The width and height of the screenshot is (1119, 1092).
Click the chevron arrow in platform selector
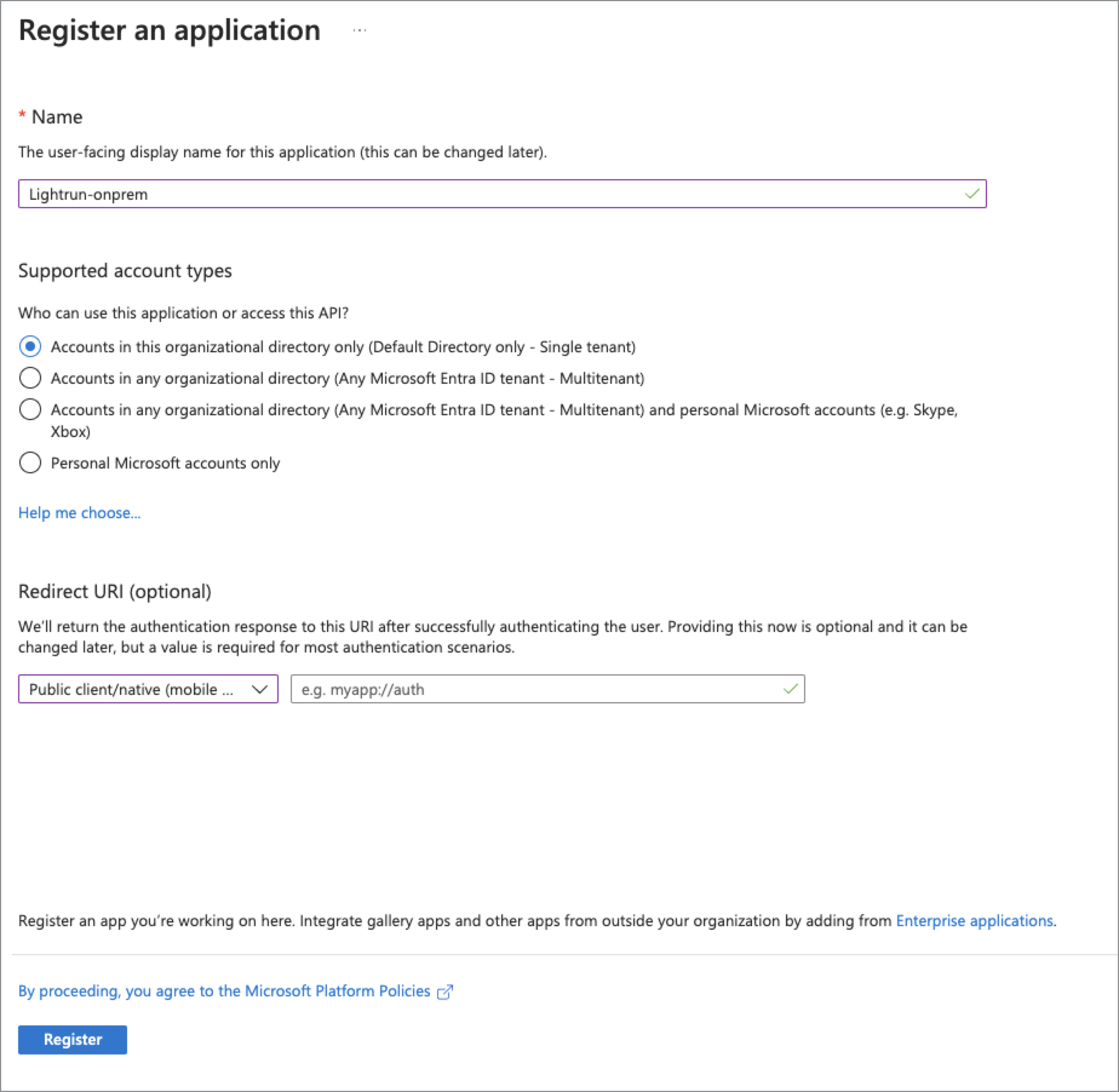click(x=260, y=689)
